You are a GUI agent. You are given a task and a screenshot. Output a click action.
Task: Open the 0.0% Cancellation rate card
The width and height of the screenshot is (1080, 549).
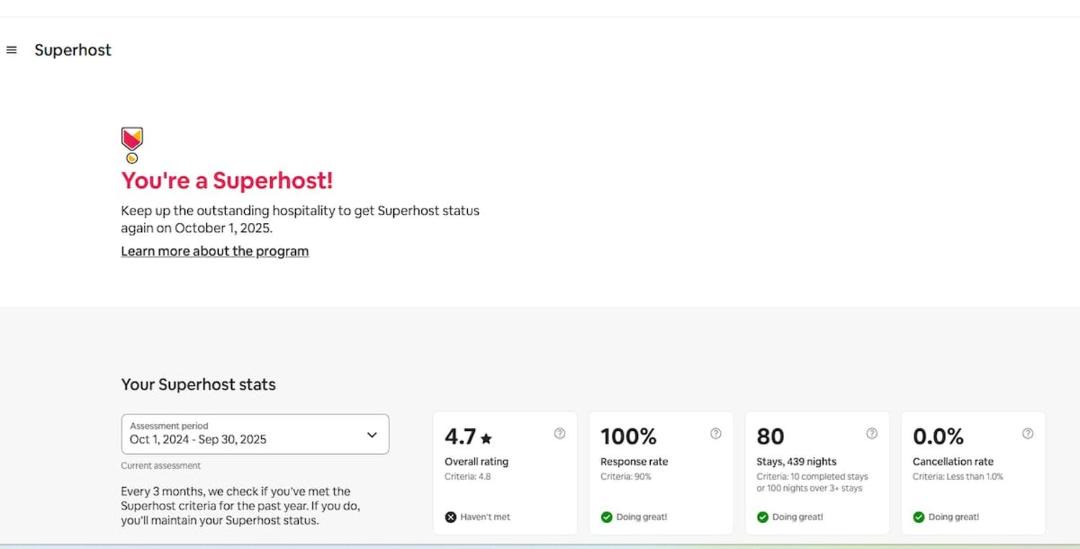click(x=973, y=473)
